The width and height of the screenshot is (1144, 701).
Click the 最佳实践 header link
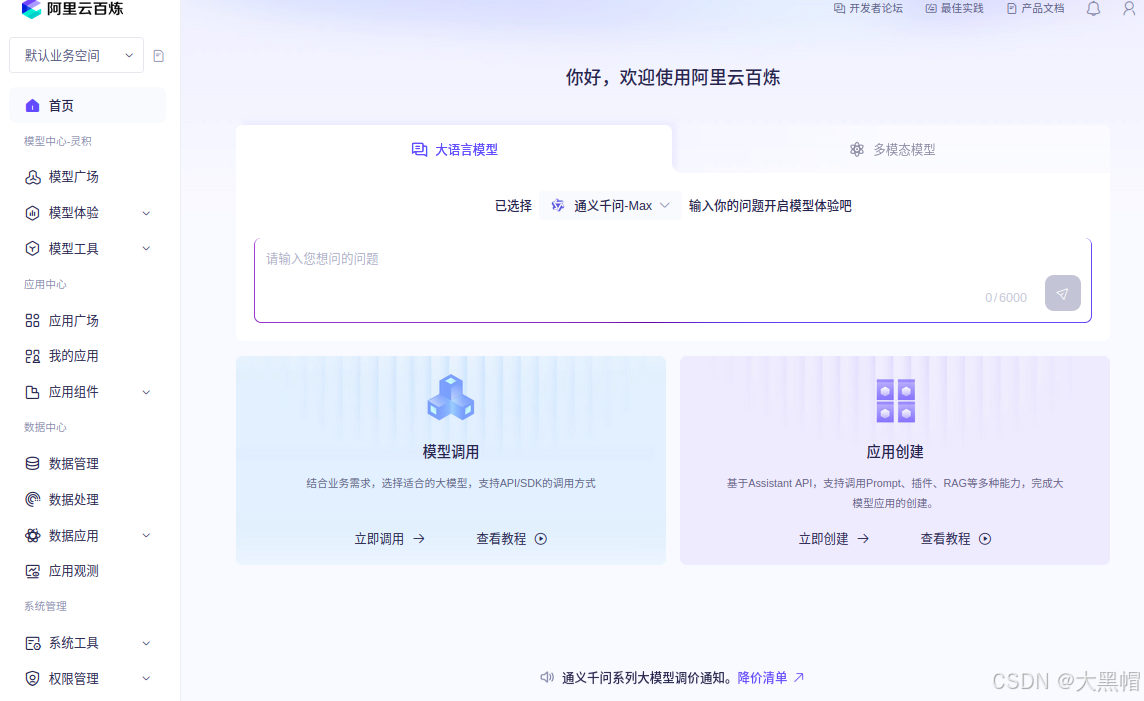pyautogui.click(x=954, y=9)
